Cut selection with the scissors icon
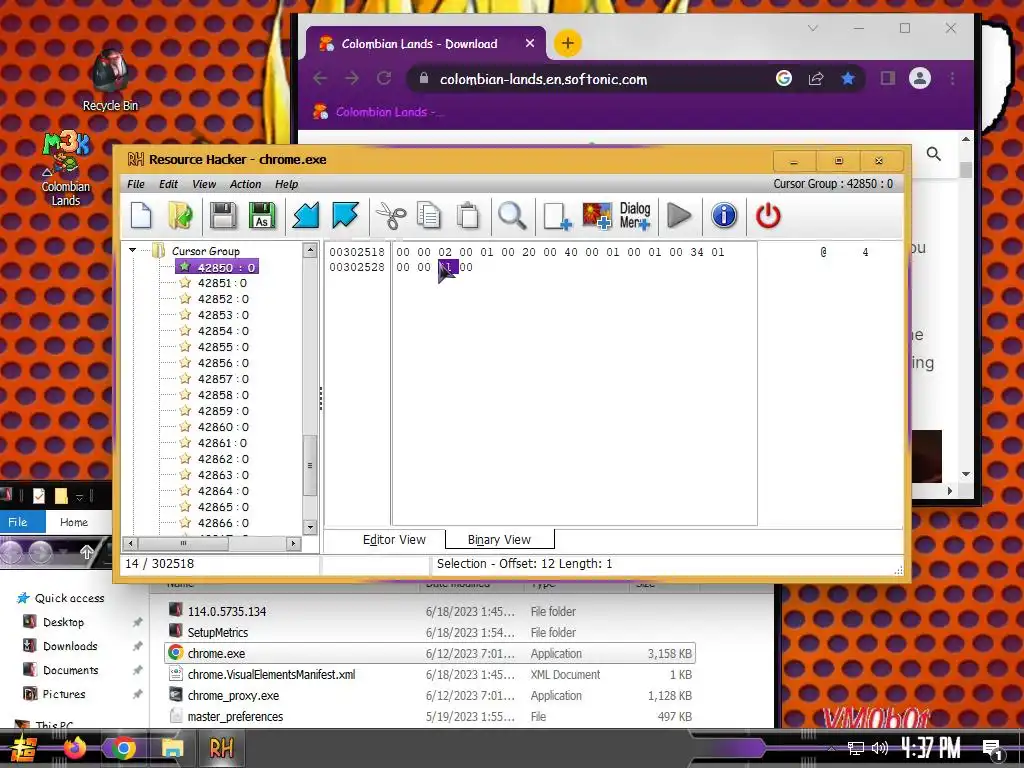This screenshot has height=768, width=1024. 391,216
